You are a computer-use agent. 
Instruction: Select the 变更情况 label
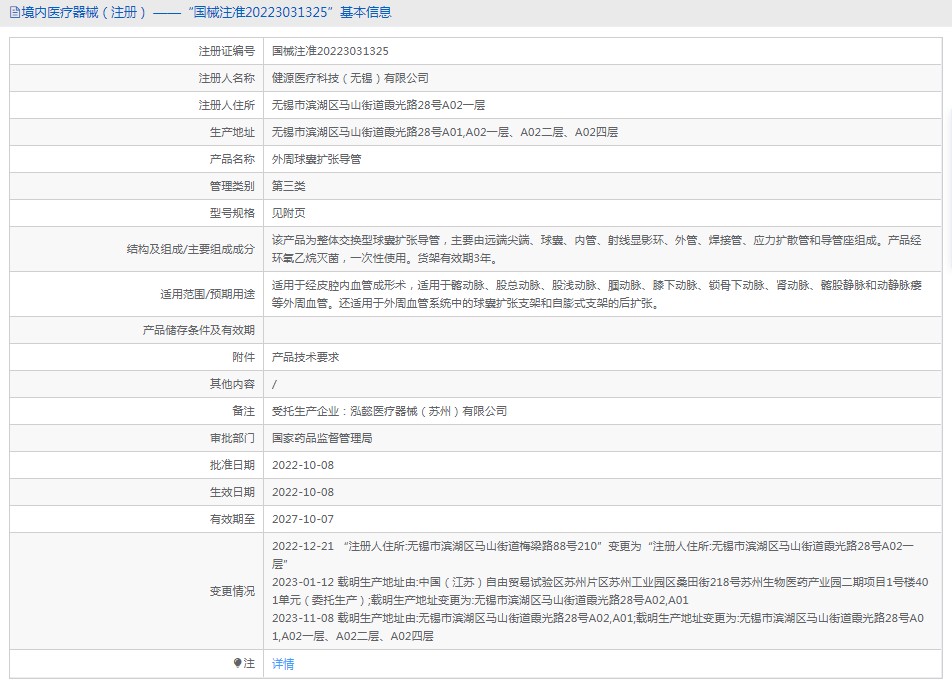click(232, 591)
